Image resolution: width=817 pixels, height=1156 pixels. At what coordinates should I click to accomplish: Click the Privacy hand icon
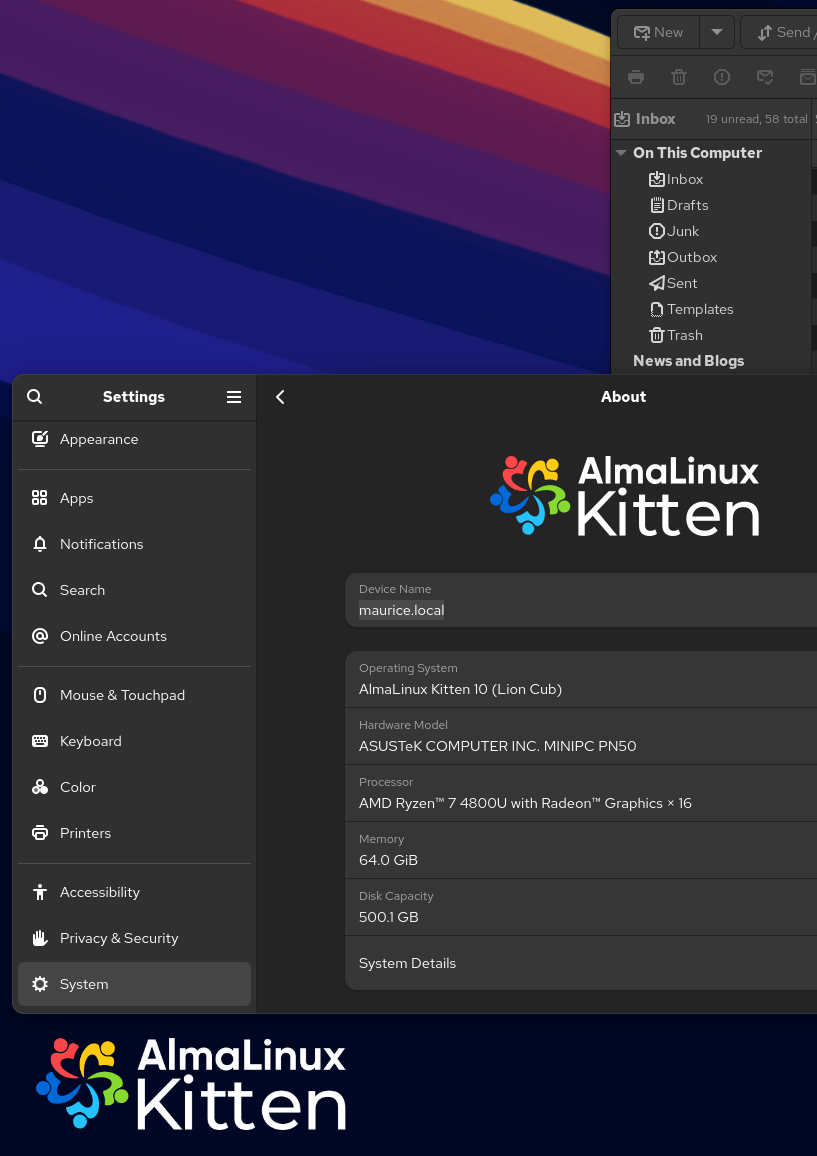[40, 938]
